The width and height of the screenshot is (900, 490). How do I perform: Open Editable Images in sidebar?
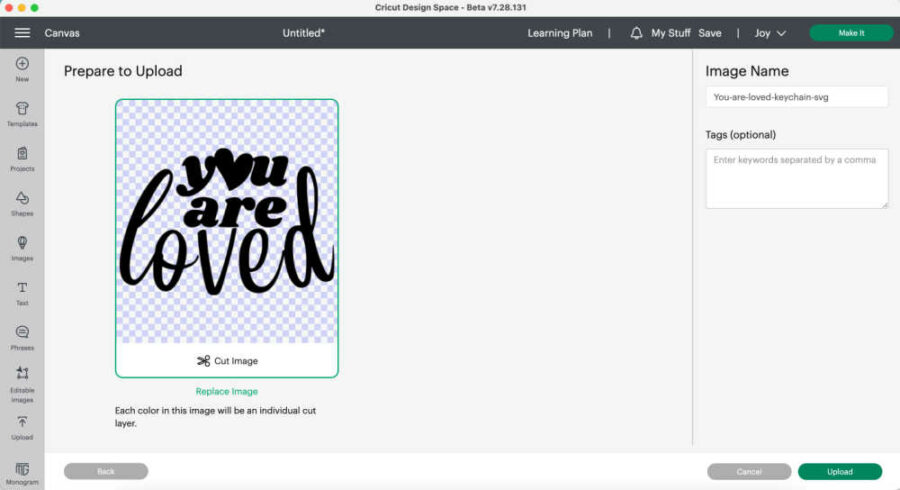22,382
